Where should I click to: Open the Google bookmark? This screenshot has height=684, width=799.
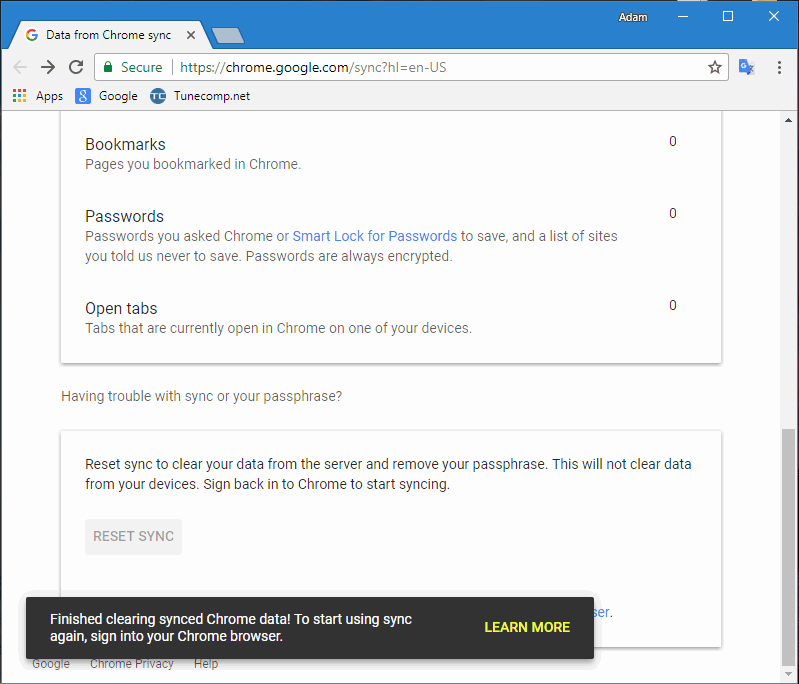(x=106, y=96)
